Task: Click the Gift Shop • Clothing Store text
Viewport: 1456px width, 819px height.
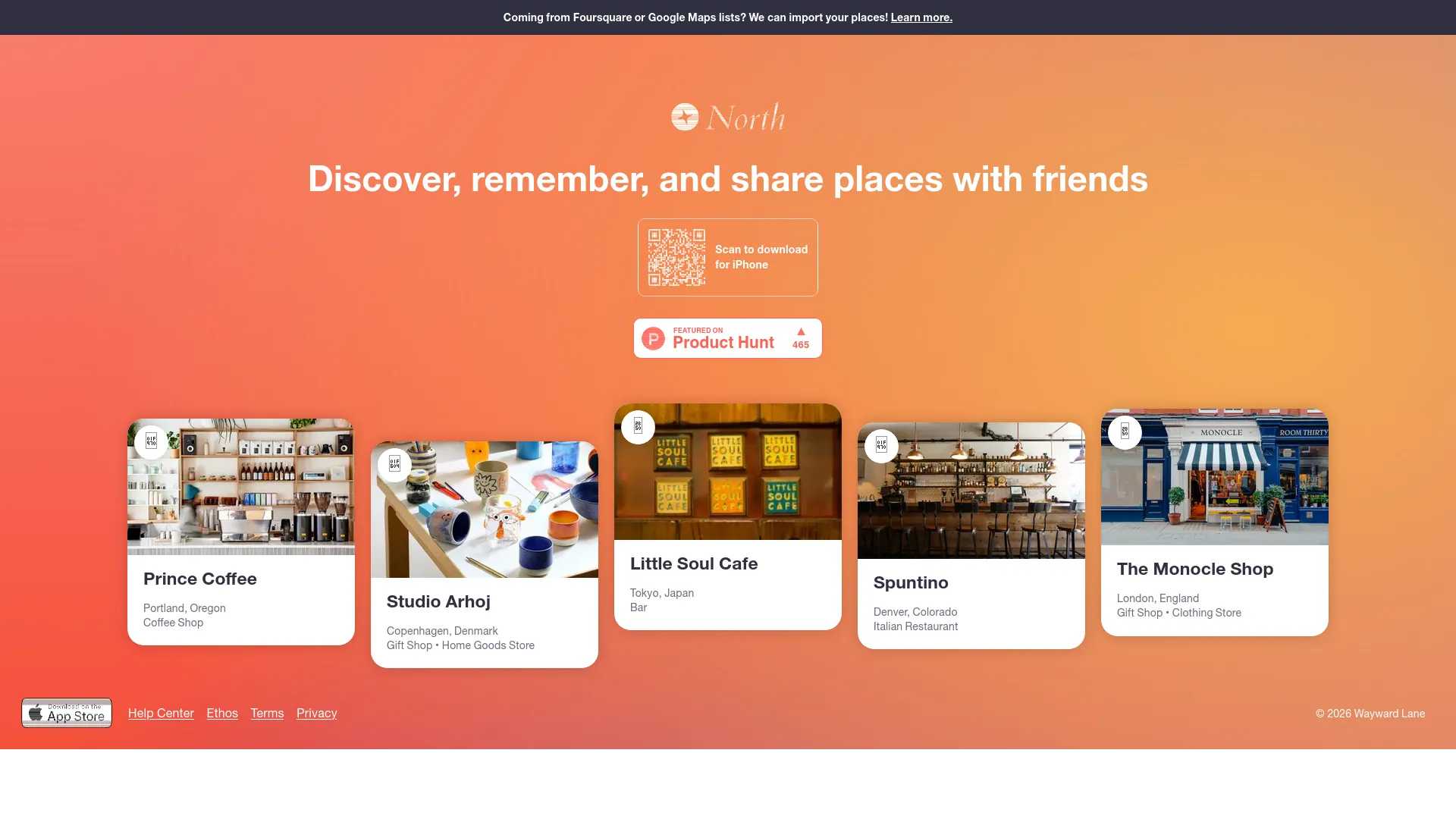Action: [1179, 613]
